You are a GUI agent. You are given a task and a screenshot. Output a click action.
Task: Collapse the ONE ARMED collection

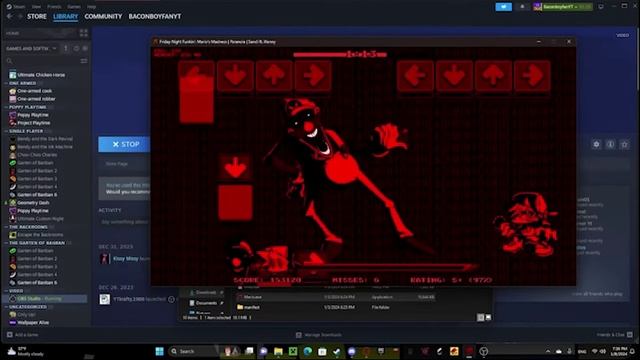[x=6, y=83]
